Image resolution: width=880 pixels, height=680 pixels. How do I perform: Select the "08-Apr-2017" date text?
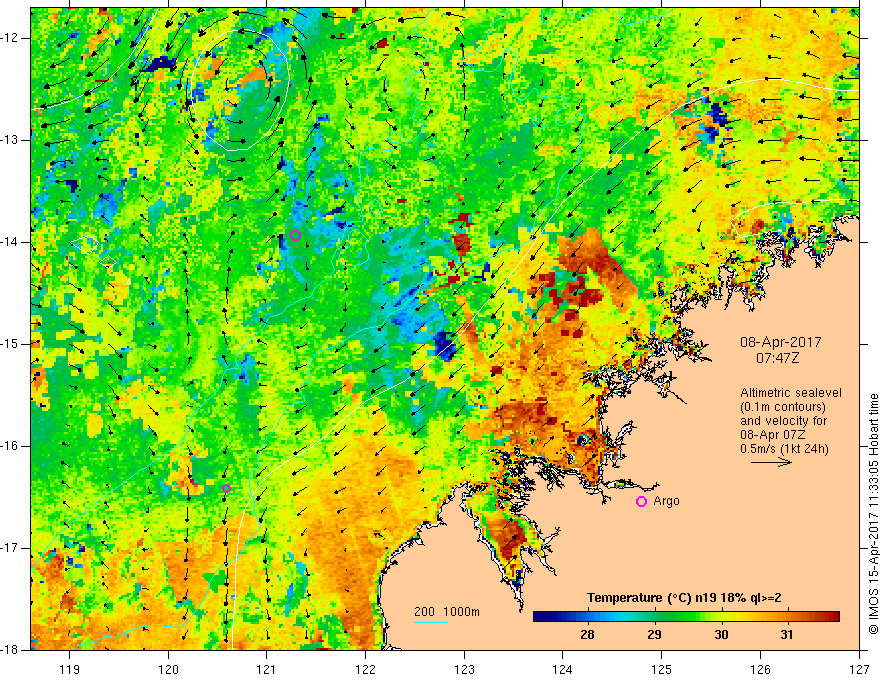(x=781, y=342)
